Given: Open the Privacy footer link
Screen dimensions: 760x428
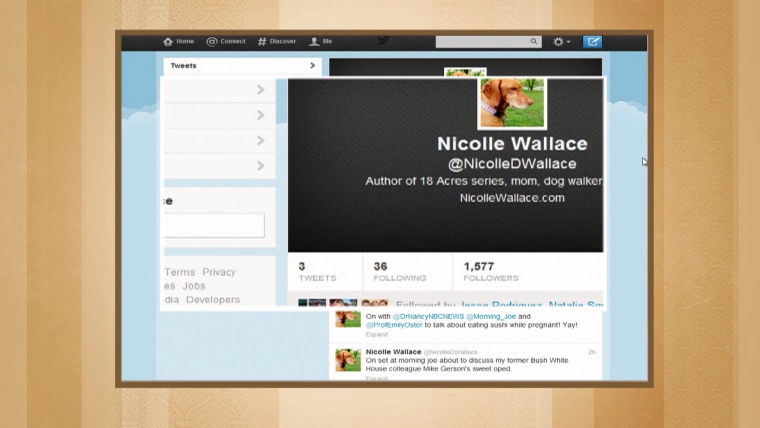Looking at the screenshot, I should pos(219,272).
